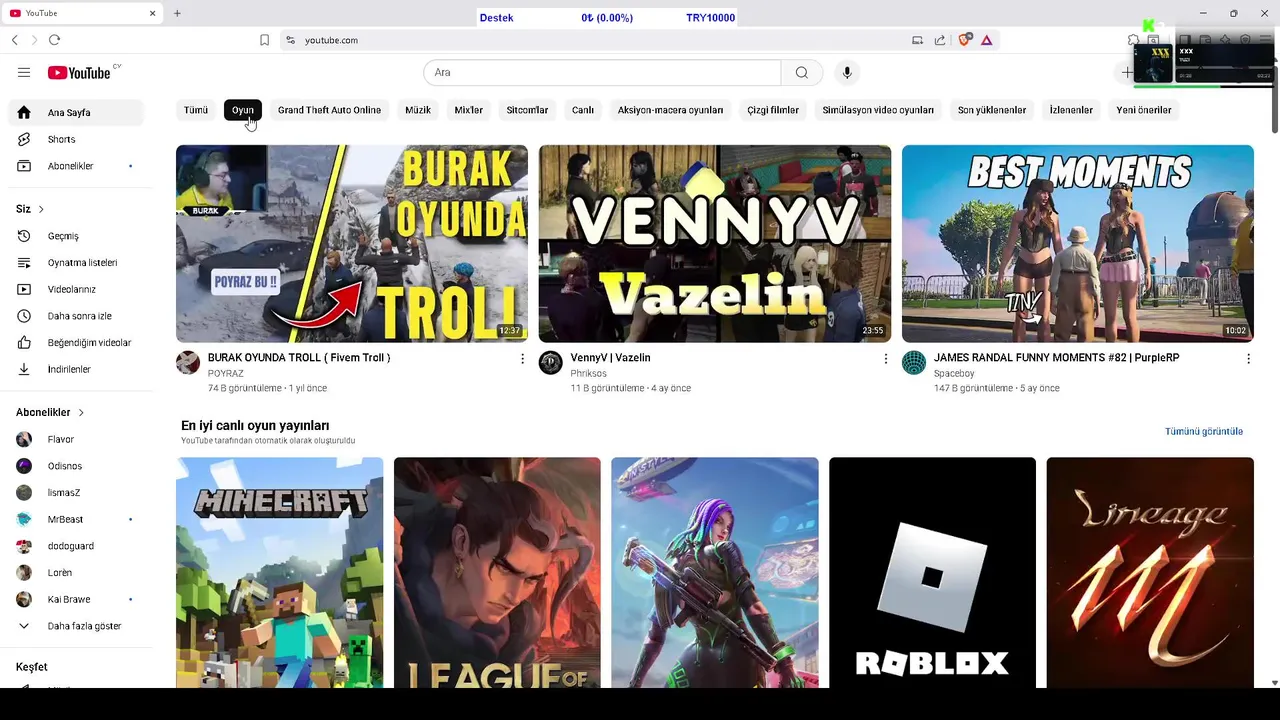Select the Canlı filter chip

pyautogui.click(x=583, y=110)
